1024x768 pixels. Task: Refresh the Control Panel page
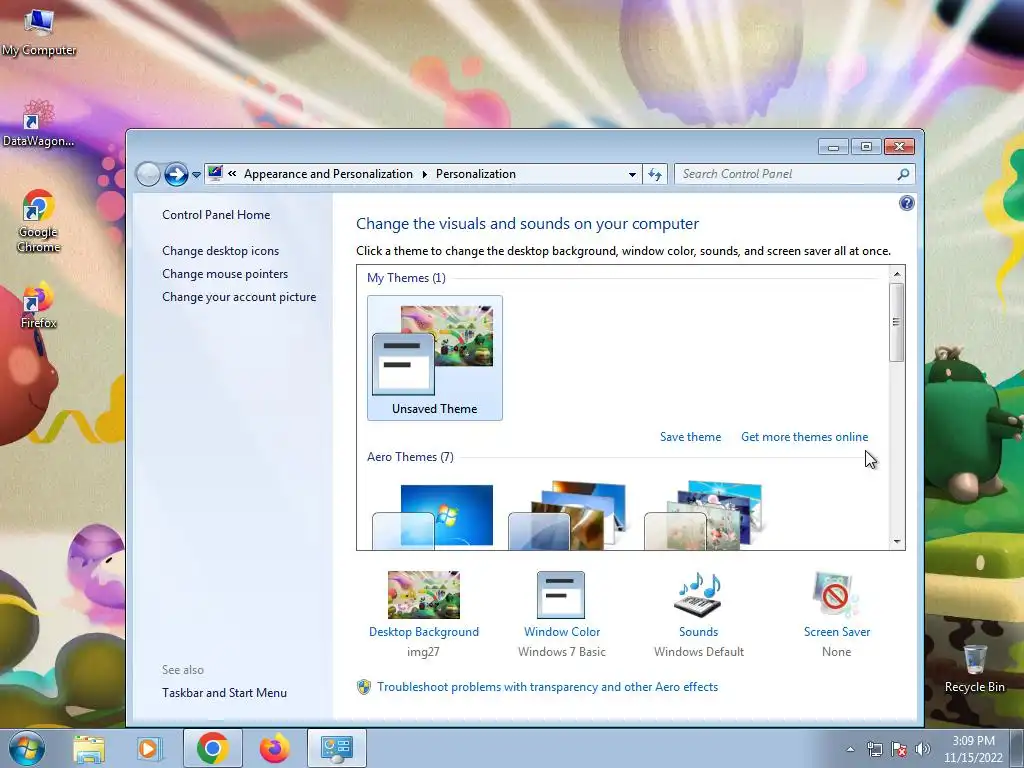click(655, 174)
